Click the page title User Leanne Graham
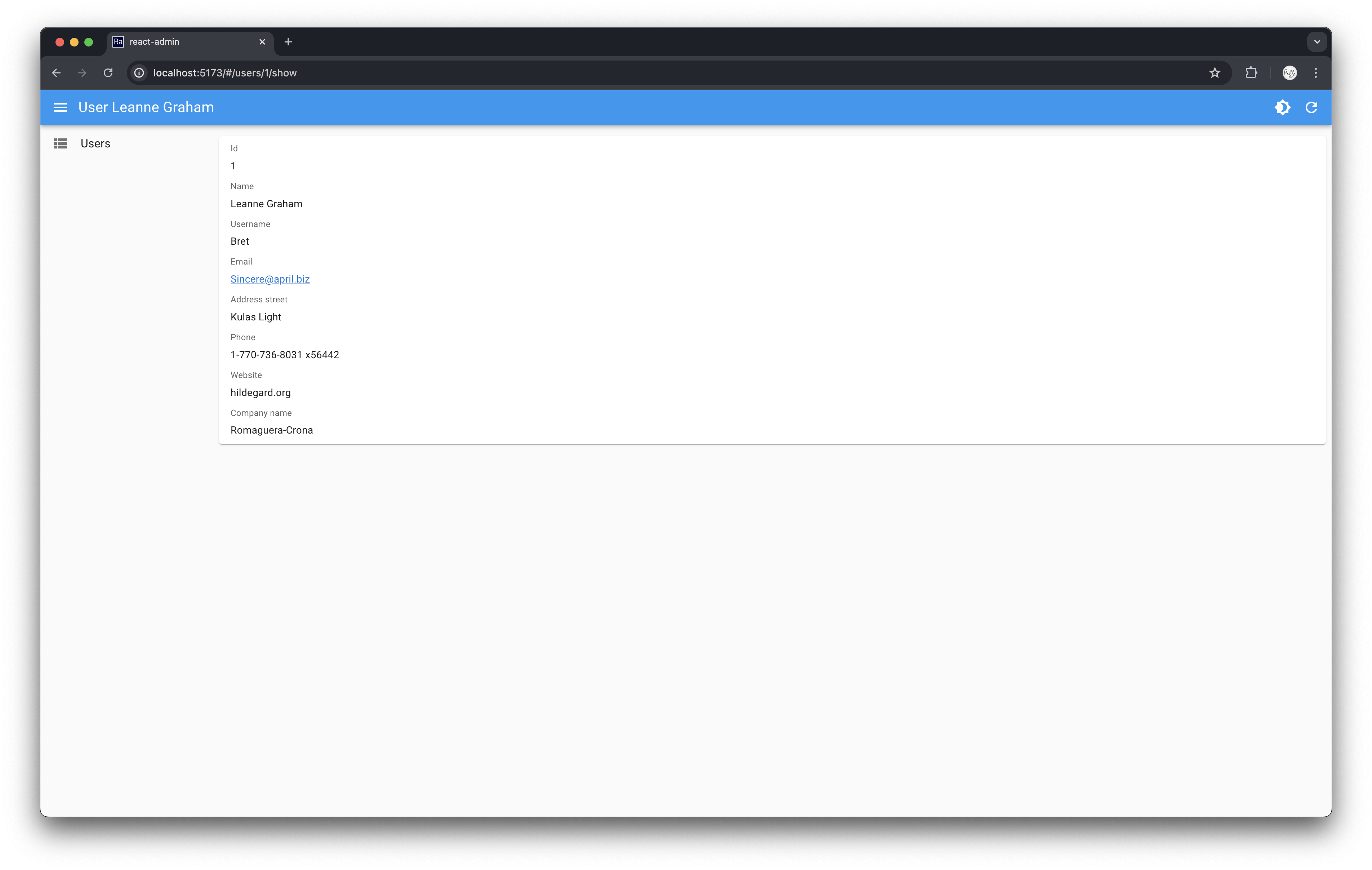Viewport: 1372px width, 870px height. [x=146, y=107]
